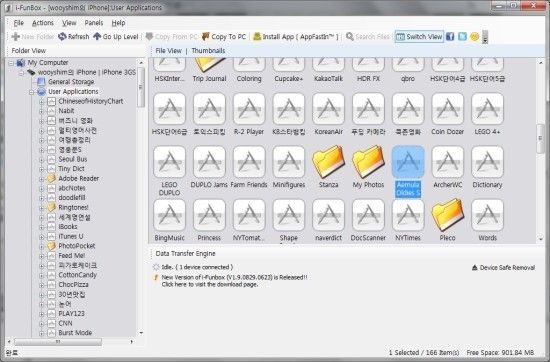Select the DUPLO Jams app icon

tap(209, 162)
